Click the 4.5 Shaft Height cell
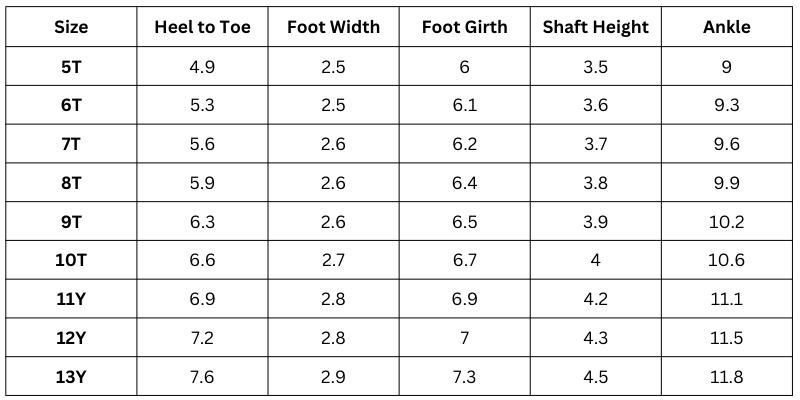 pyautogui.click(x=596, y=376)
